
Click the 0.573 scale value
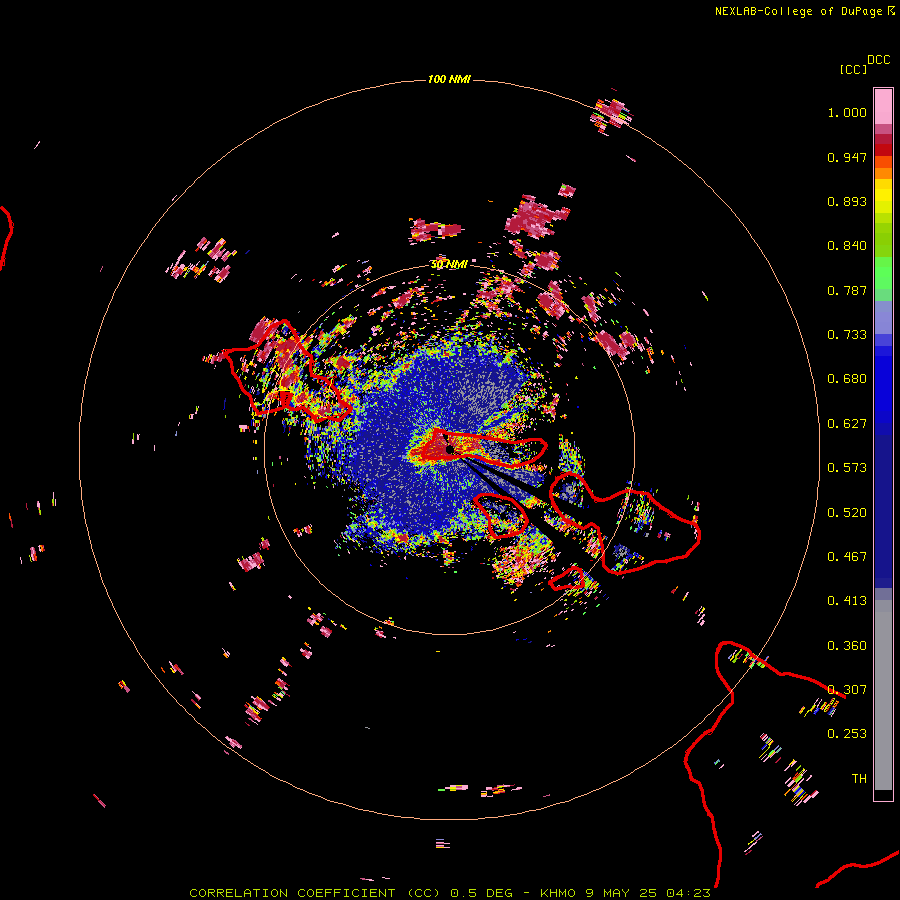pyautogui.click(x=847, y=468)
